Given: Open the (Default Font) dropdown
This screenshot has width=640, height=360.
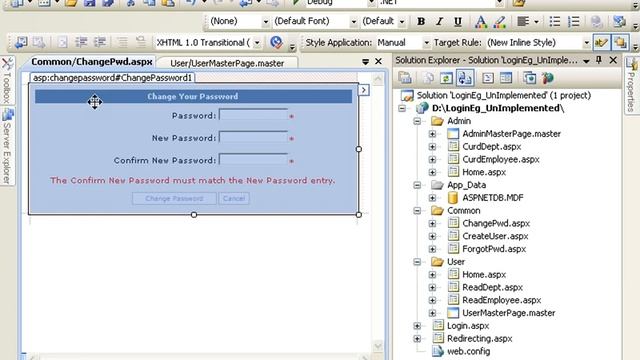Looking at the screenshot, I should (353, 21).
